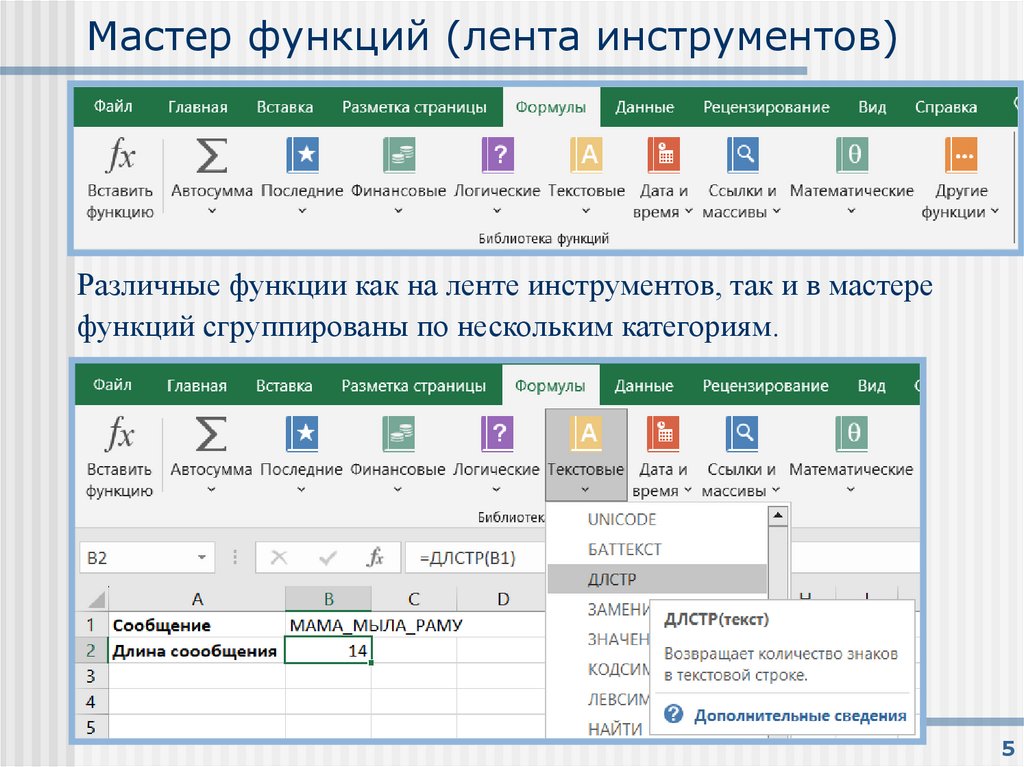Select the Математические functions icon
Viewport: 1024px width, 767px height.
pyautogui.click(x=851, y=157)
